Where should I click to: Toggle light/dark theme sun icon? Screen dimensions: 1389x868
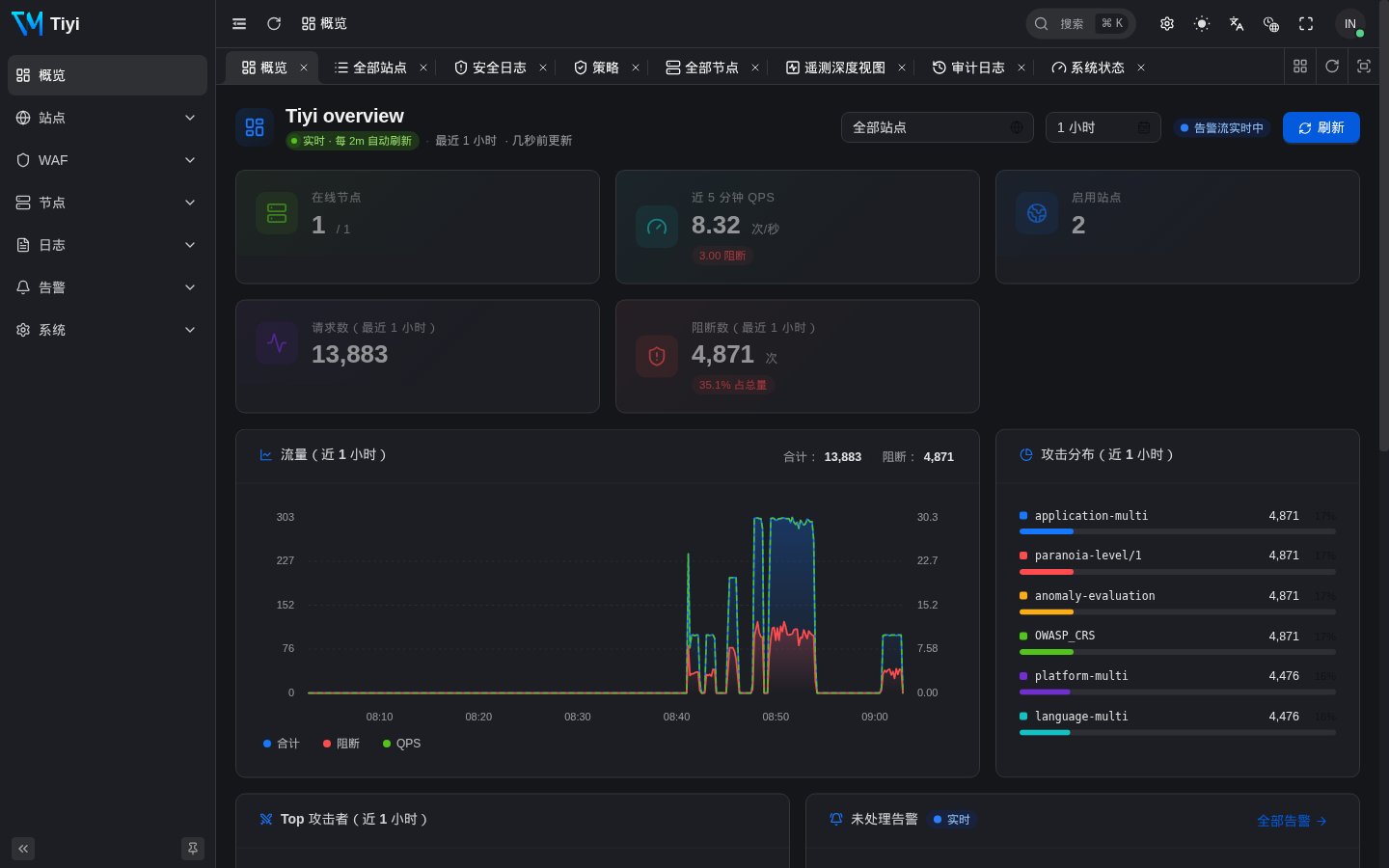click(x=1202, y=23)
